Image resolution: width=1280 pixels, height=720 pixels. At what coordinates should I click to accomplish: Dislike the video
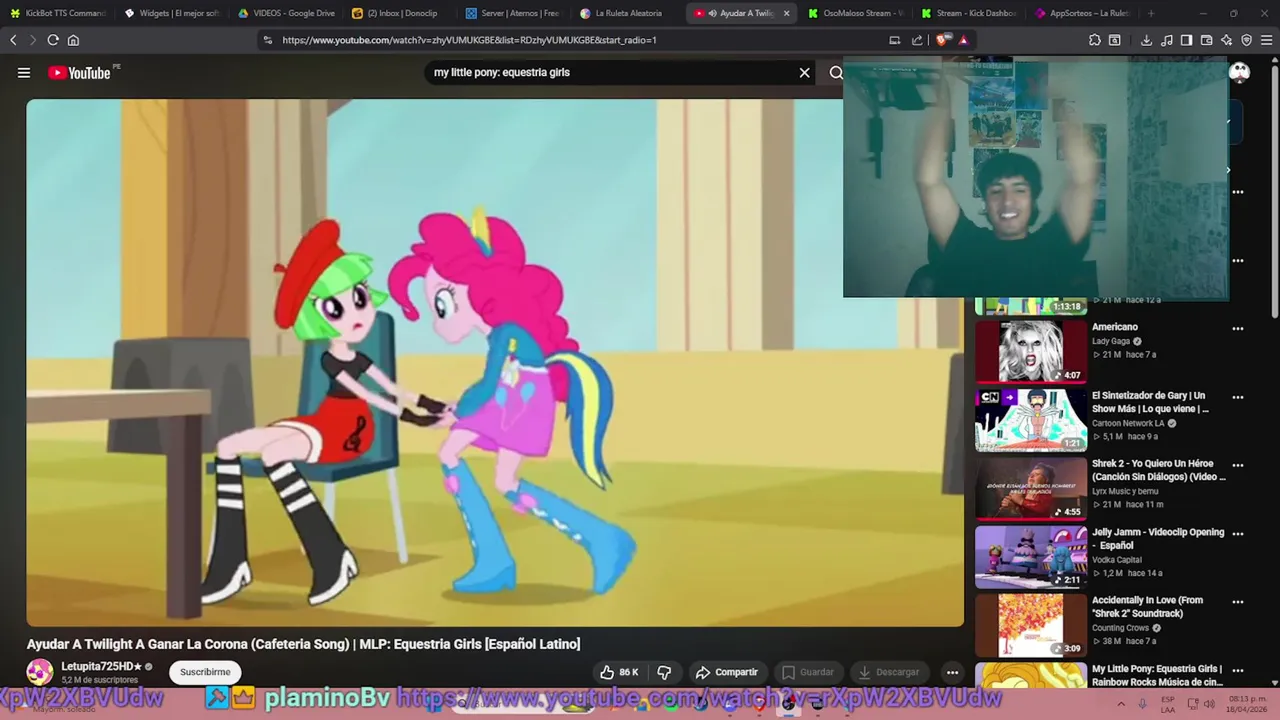(x=664, y=672)
